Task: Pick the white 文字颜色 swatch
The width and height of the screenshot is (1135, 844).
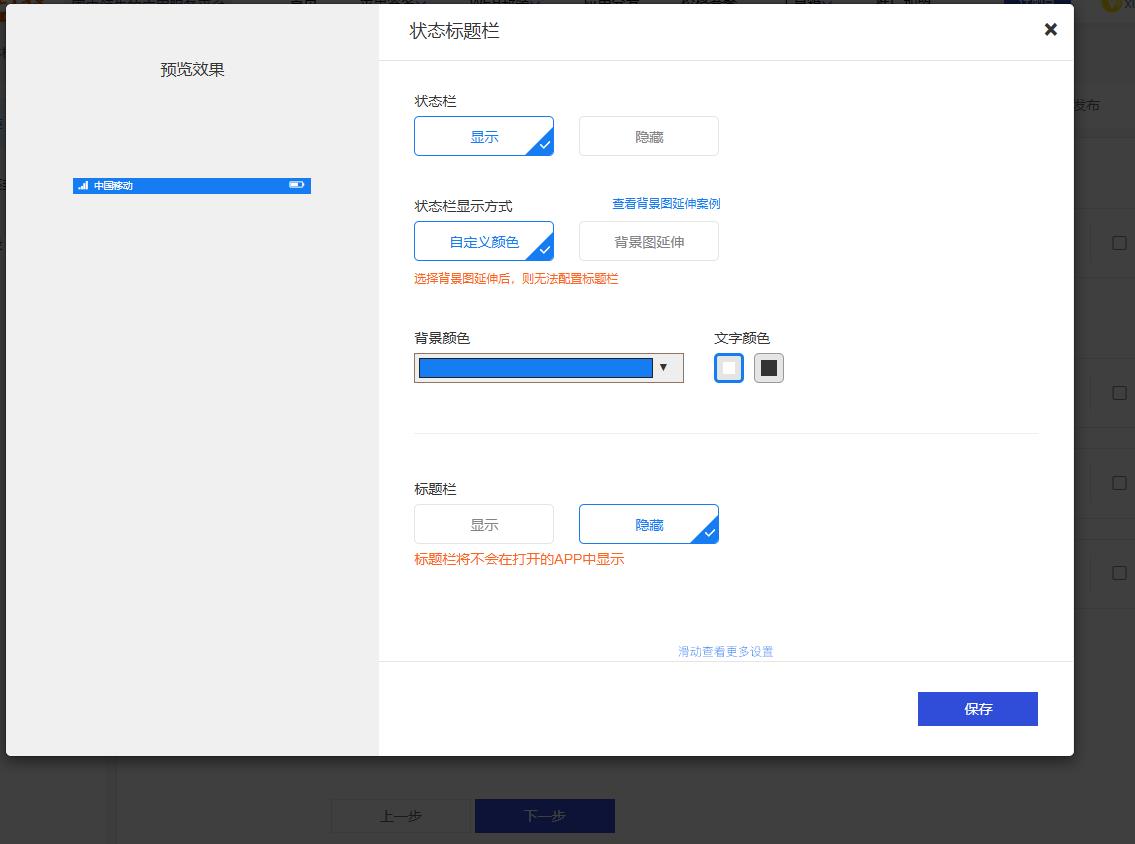Action: pyautogui.click(x=729, y=368)
